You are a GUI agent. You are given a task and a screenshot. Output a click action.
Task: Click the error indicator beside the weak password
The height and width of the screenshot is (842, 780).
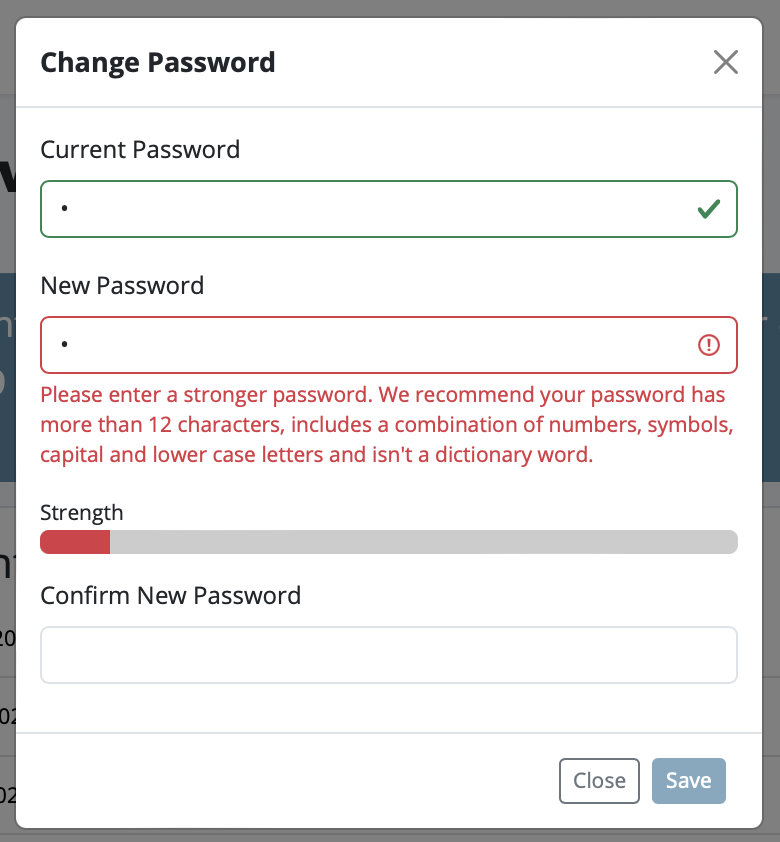[710, 343]
